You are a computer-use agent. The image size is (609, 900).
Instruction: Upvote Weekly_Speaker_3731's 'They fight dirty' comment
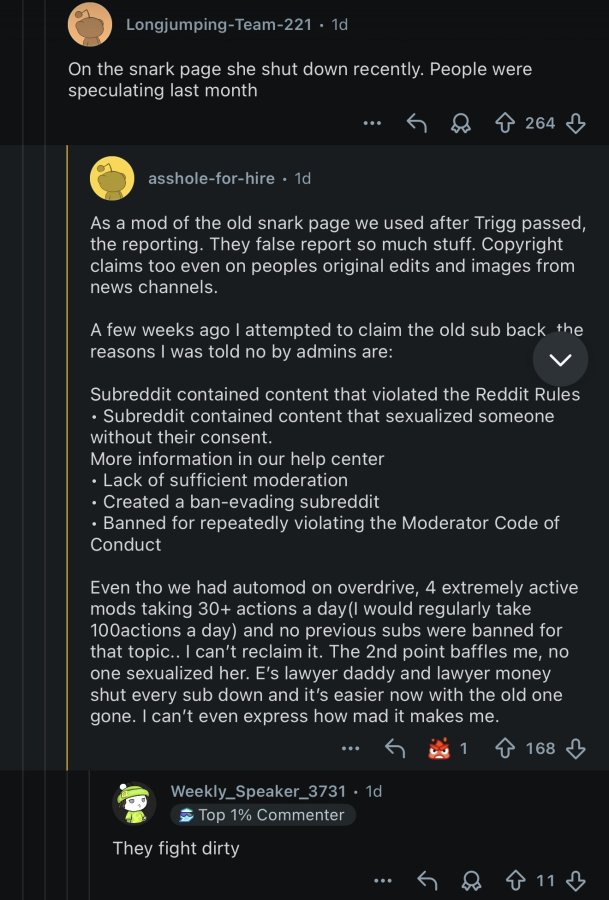515,880
